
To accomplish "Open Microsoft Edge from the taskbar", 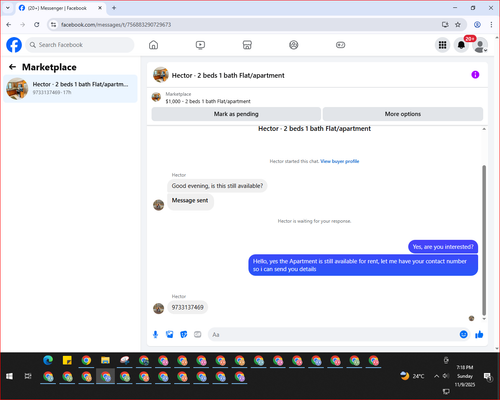I will coord(48,360).
